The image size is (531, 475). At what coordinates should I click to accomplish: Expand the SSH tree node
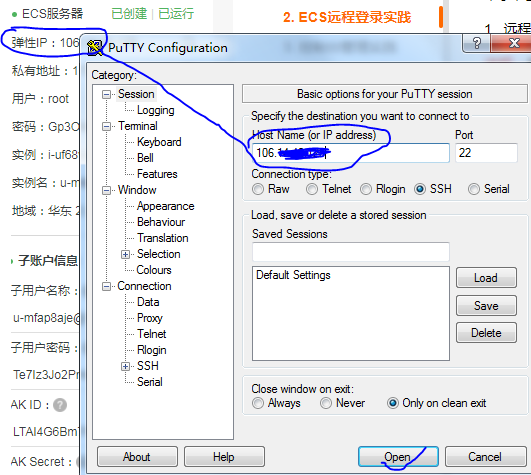[125, 366]
